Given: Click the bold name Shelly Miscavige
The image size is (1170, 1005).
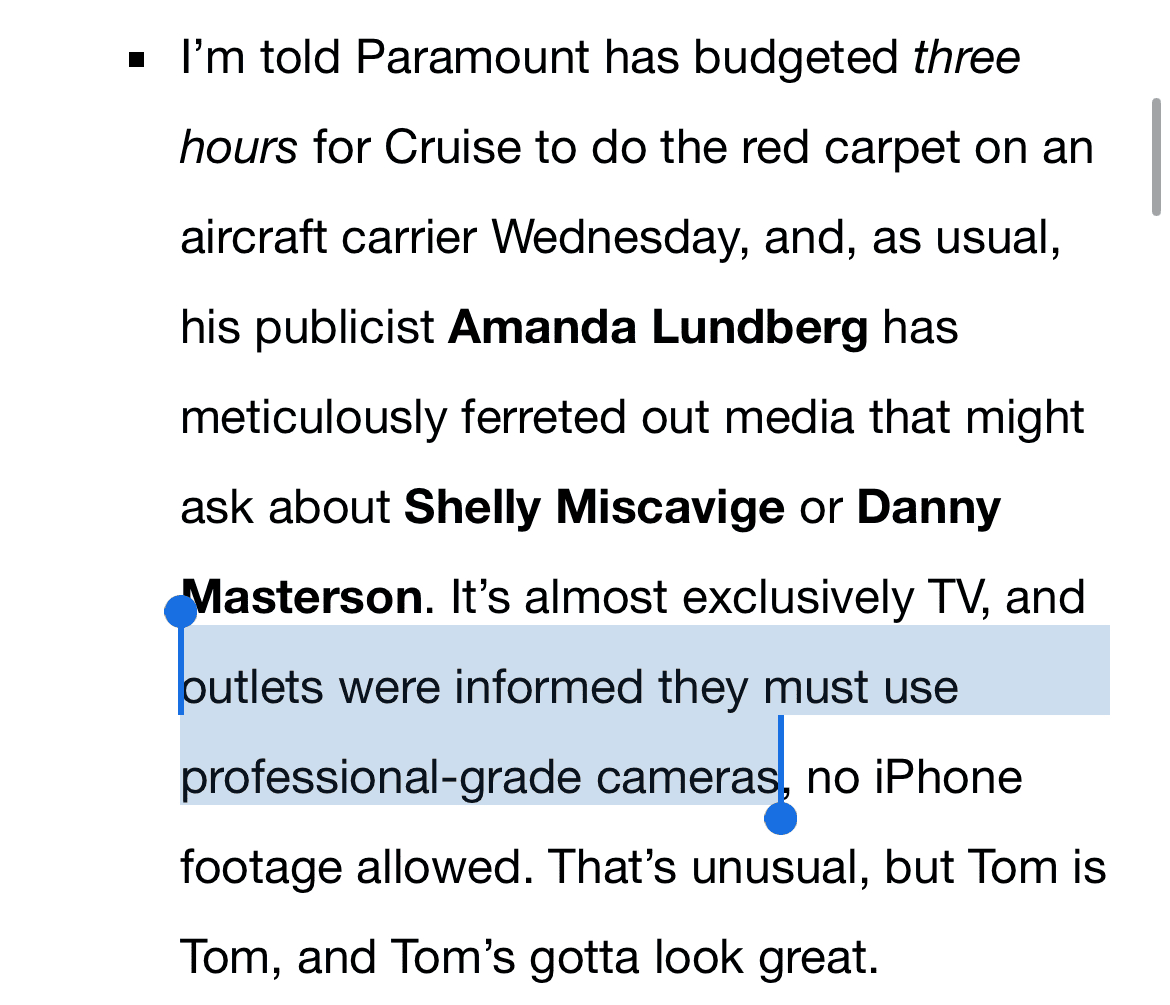Looking at the screenshot, I should click(594, 508).
